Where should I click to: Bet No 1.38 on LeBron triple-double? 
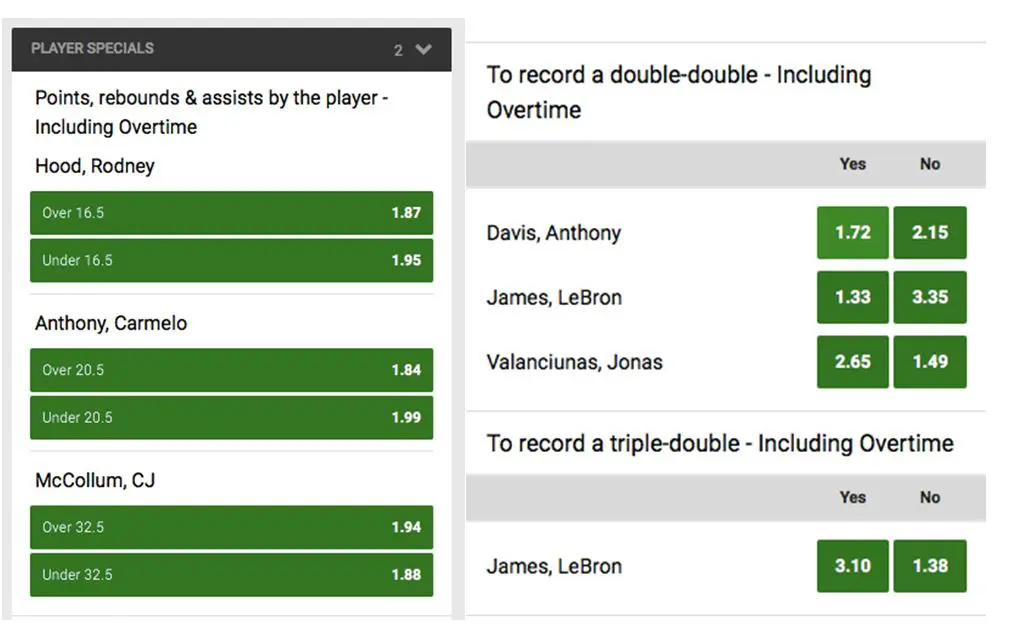930,566
